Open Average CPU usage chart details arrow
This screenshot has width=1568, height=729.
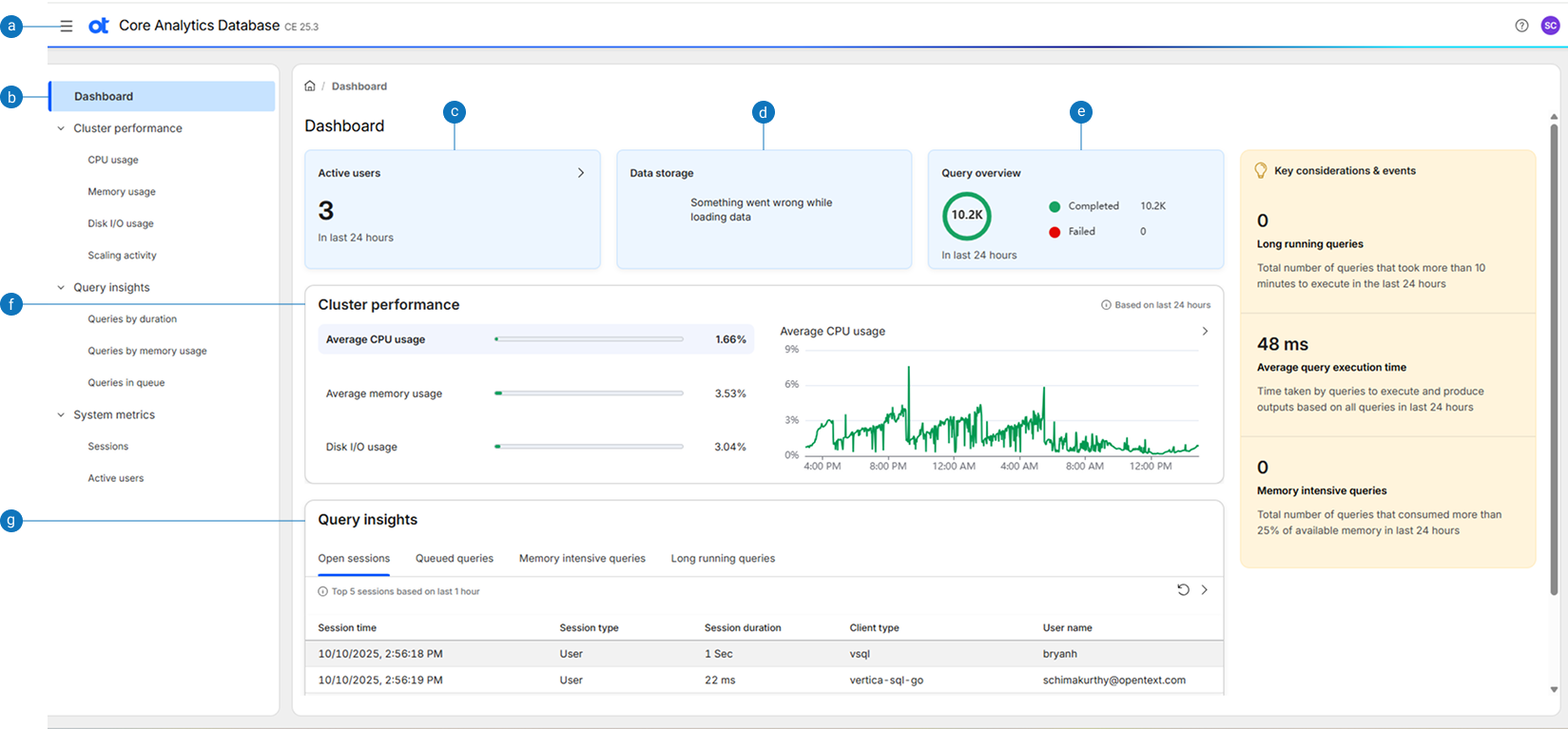[x=1205, y=332]
